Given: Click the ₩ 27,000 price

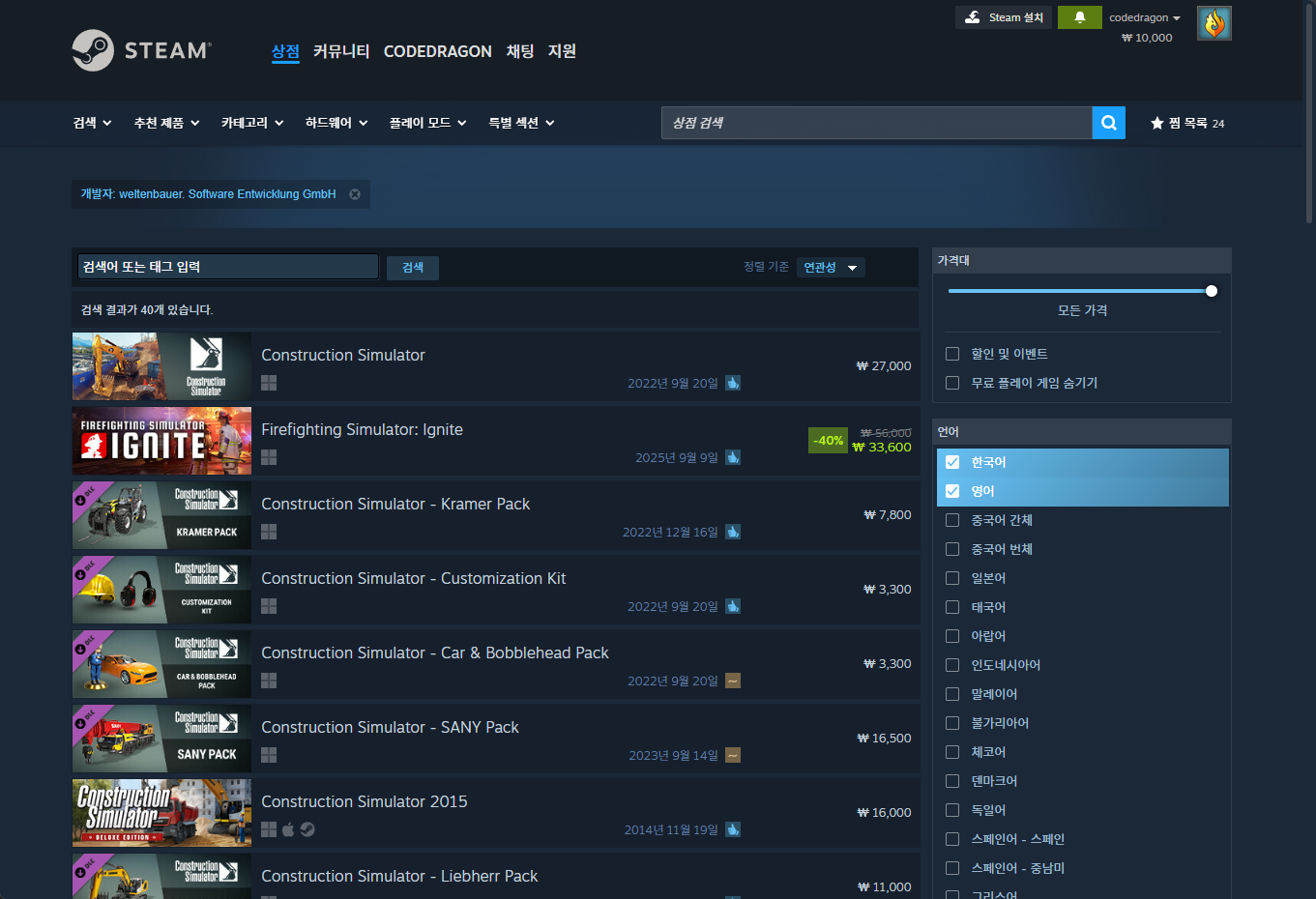Looking at the screenshot, I should click(x=884, y=366).
